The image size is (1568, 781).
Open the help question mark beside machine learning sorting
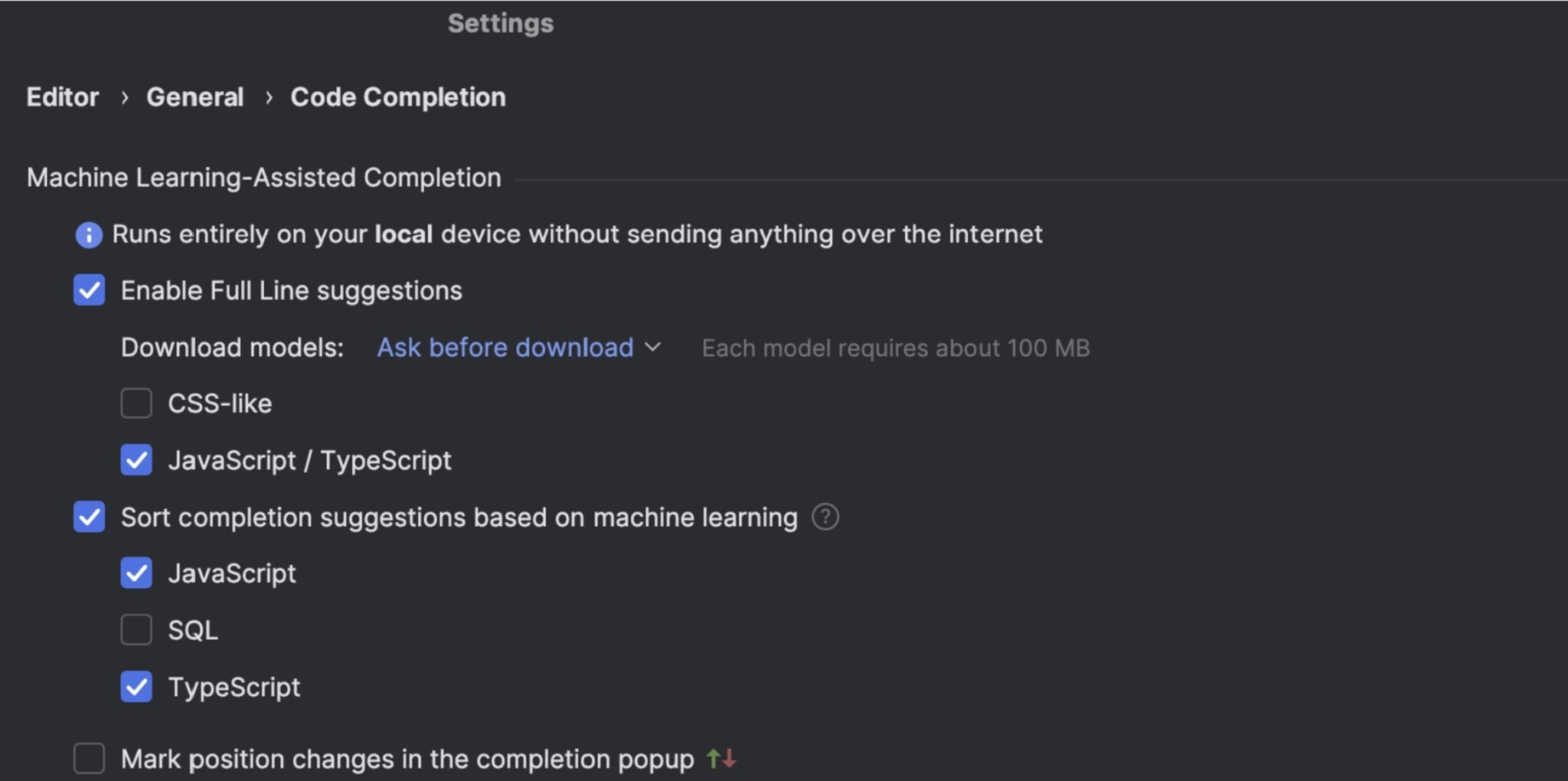tap(825, 517)
